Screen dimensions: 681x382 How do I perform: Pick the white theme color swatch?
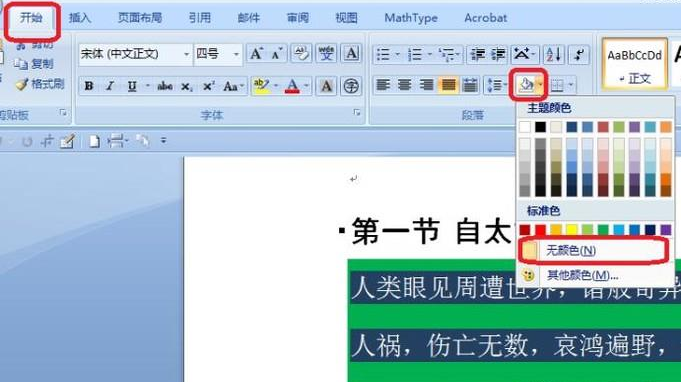point(525,127)
